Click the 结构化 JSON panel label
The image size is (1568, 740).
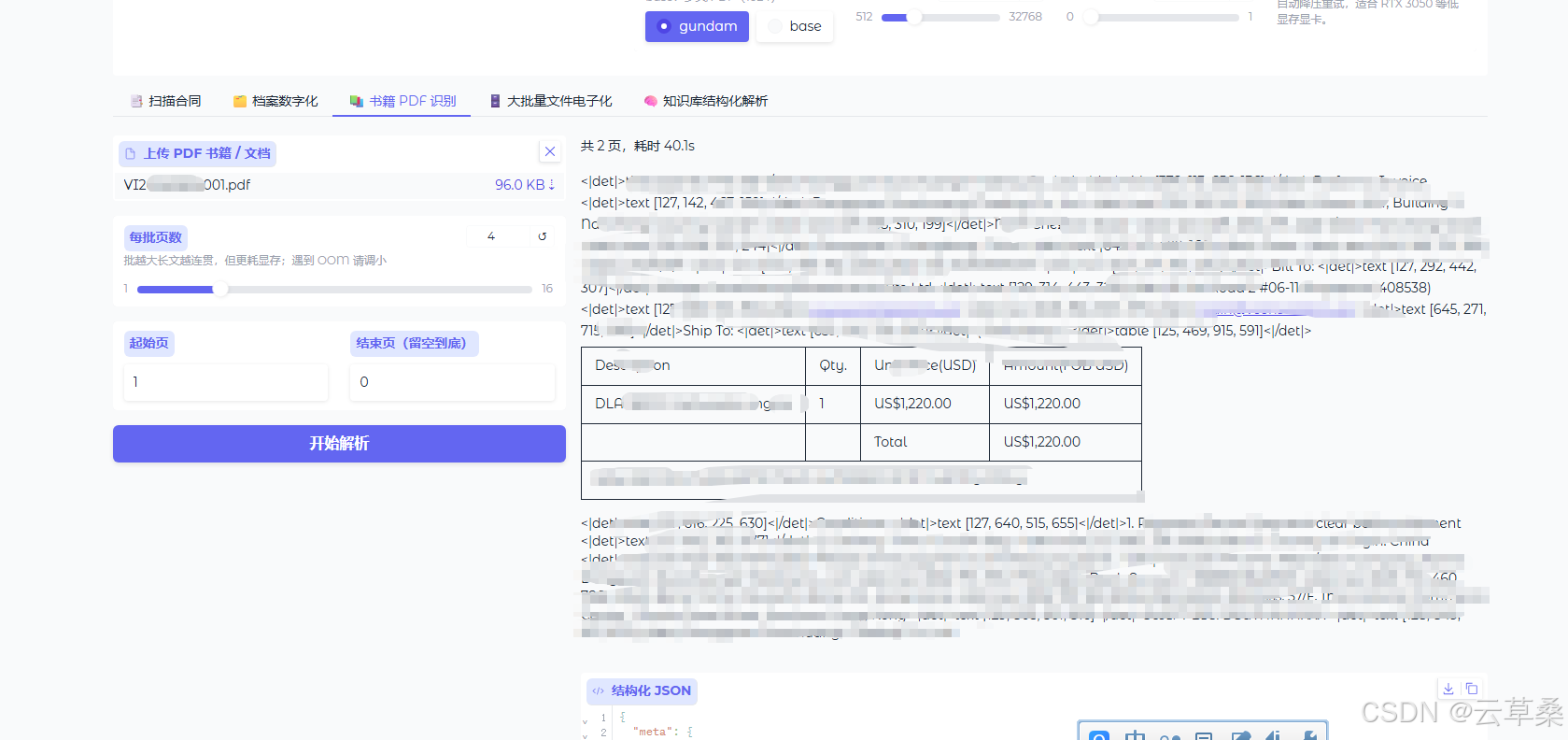click(x=642, y=690)
